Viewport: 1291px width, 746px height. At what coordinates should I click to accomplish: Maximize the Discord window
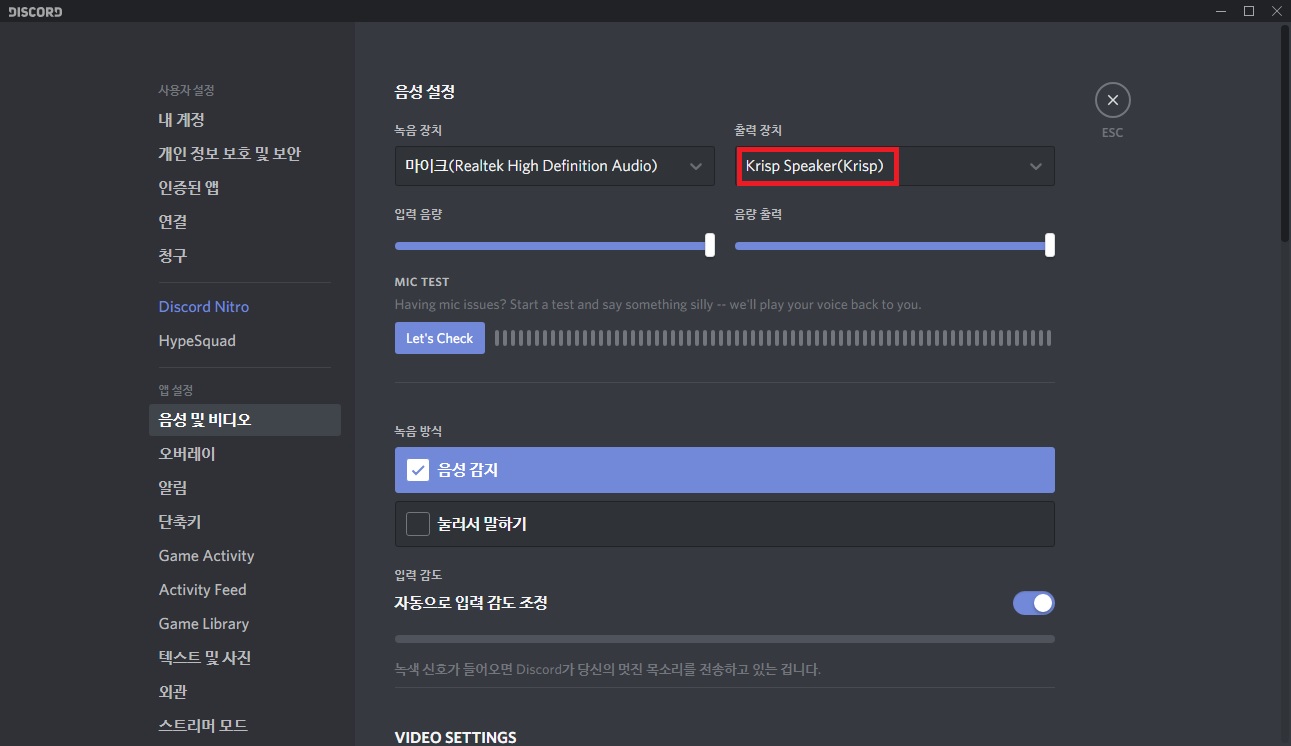[1249, 11]
